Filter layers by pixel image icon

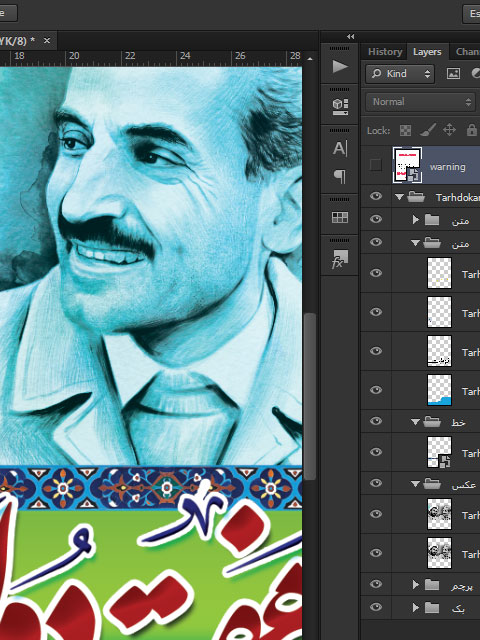[x=453, y=73]
